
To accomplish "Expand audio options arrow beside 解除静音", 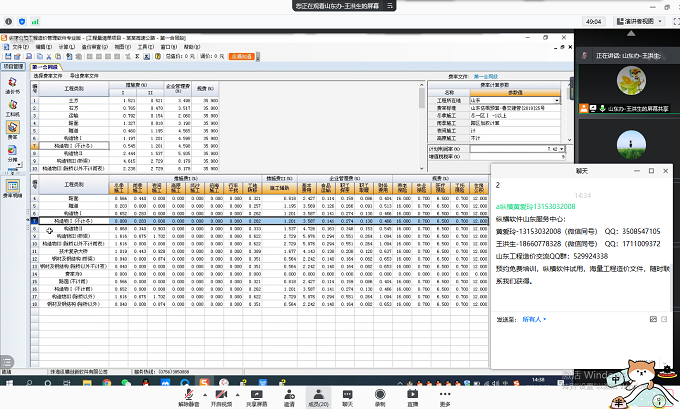I will (x=205, y=395).
